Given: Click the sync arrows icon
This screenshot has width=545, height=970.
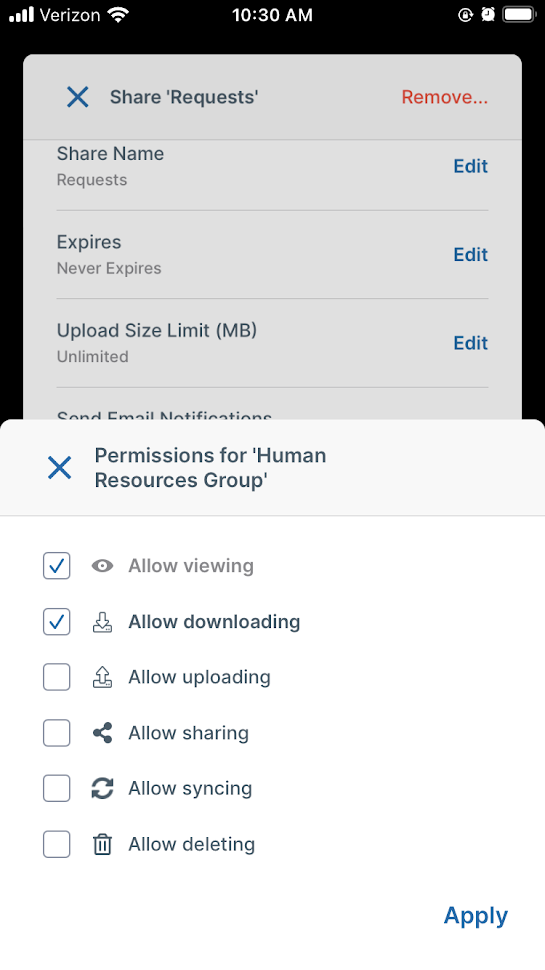Looking at the screenshot, I should click(102, 789).
